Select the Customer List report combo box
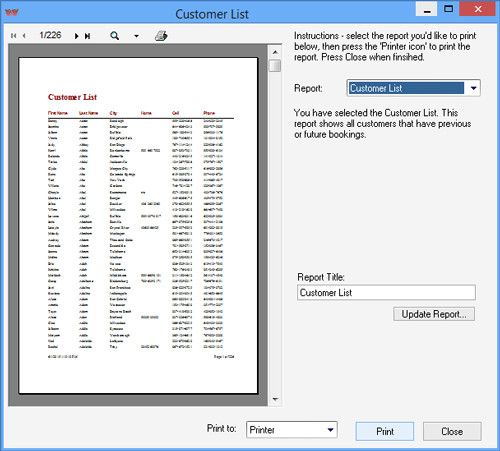500x451 pixels. point(413,88)
